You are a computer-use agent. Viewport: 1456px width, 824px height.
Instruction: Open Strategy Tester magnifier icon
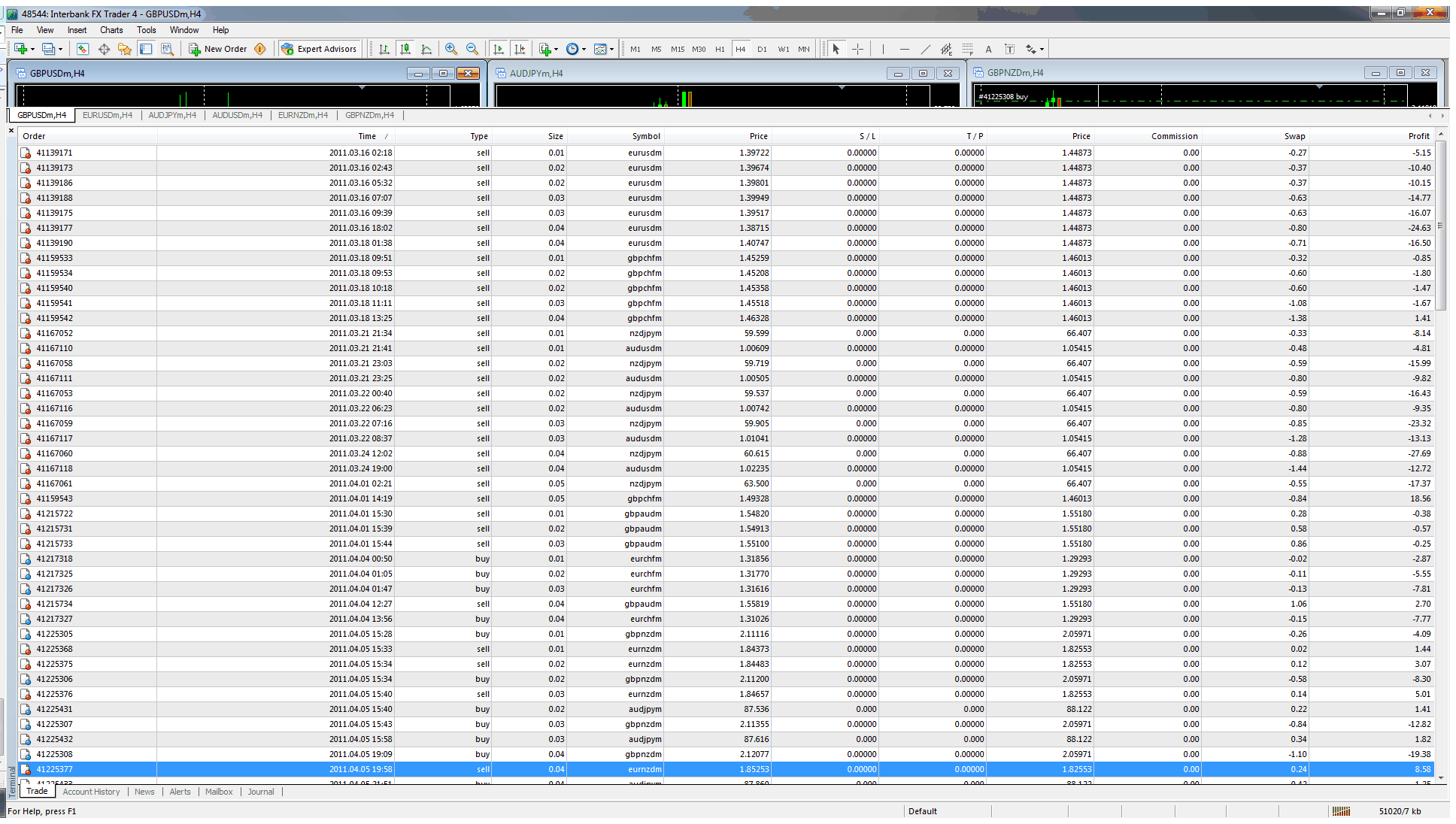click(167, 49)
